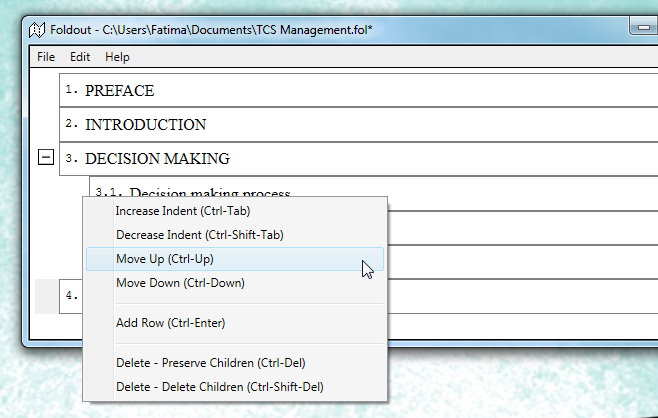Viewport: 658px width, 418px height.
Task: Open the Help menu
Action: tap(117, 57)
